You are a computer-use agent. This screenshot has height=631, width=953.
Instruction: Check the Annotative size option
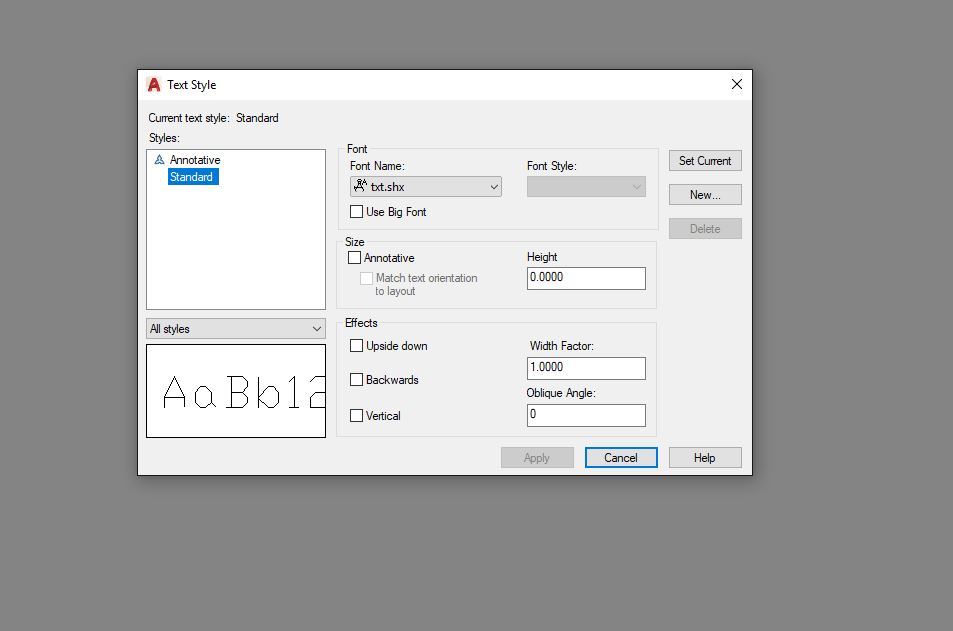[355, 258]
